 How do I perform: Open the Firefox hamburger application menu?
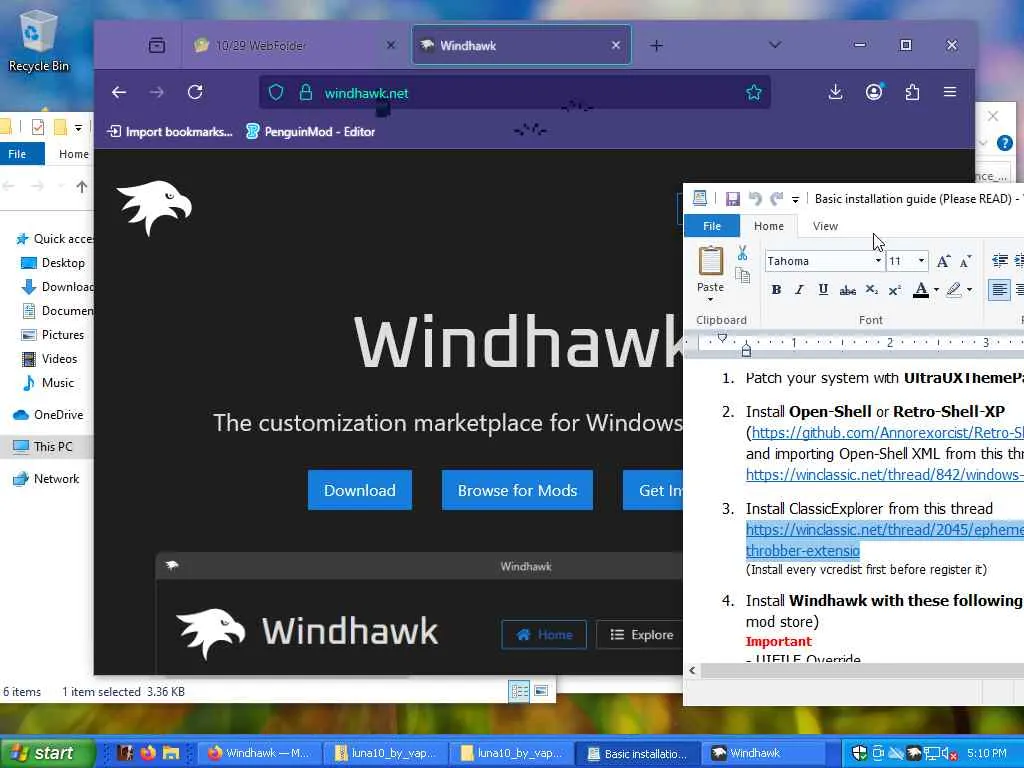(x=950, y=93)
